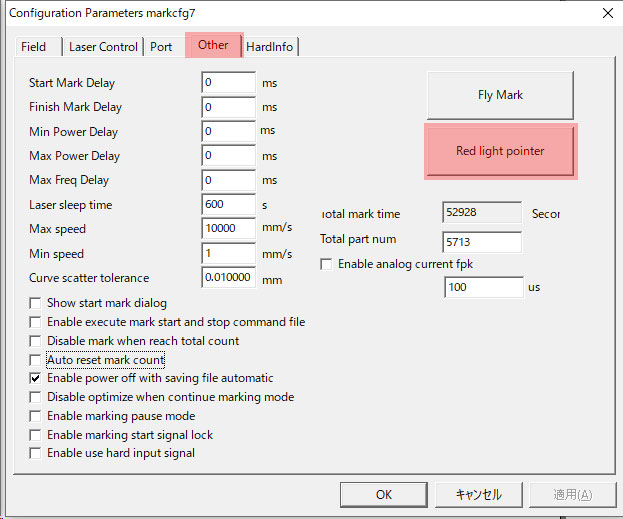Image resolution: width=623 pixels, height=519 pixels.
Task: Click the キャンセル cancel button
Action: 478,494
